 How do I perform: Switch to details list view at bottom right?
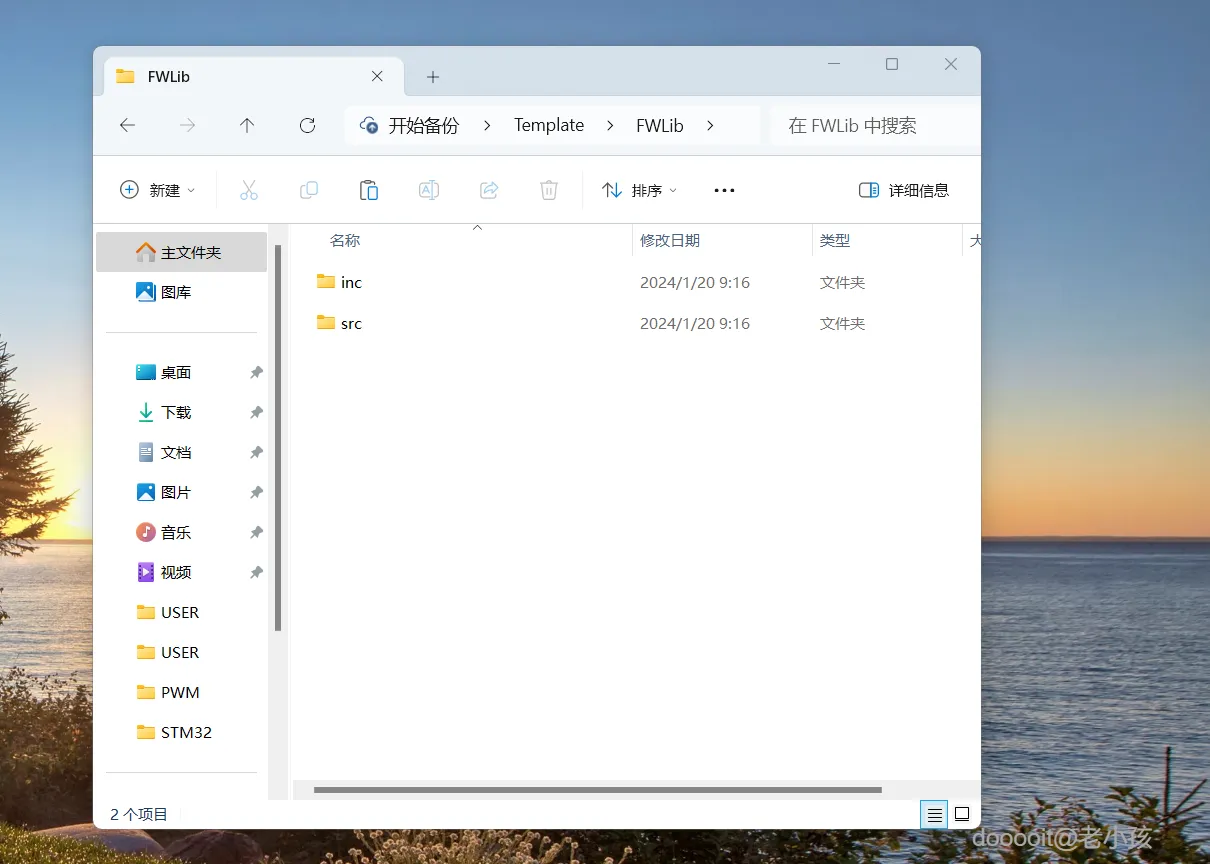pos(934,814)
